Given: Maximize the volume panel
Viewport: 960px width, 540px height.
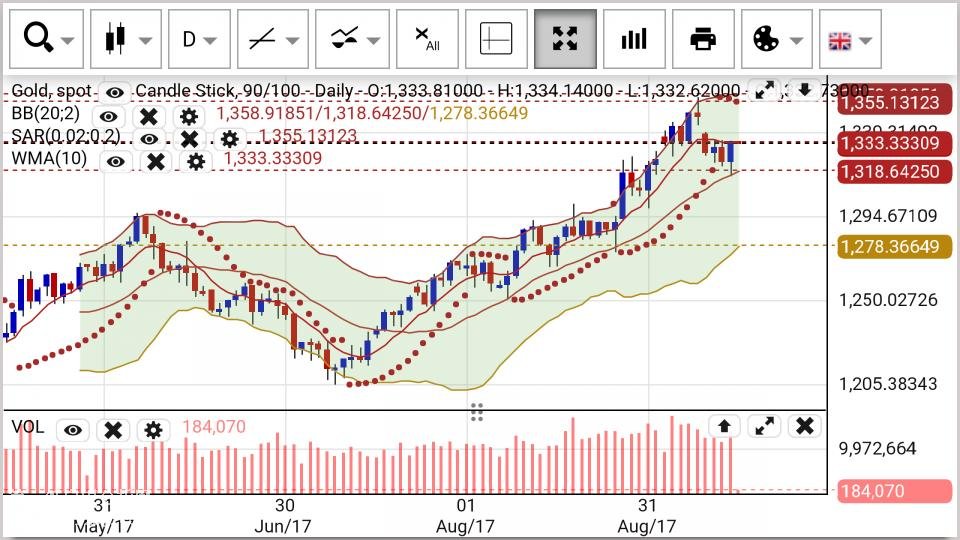Looking at the screenshot, I should (x=764, y=426).
